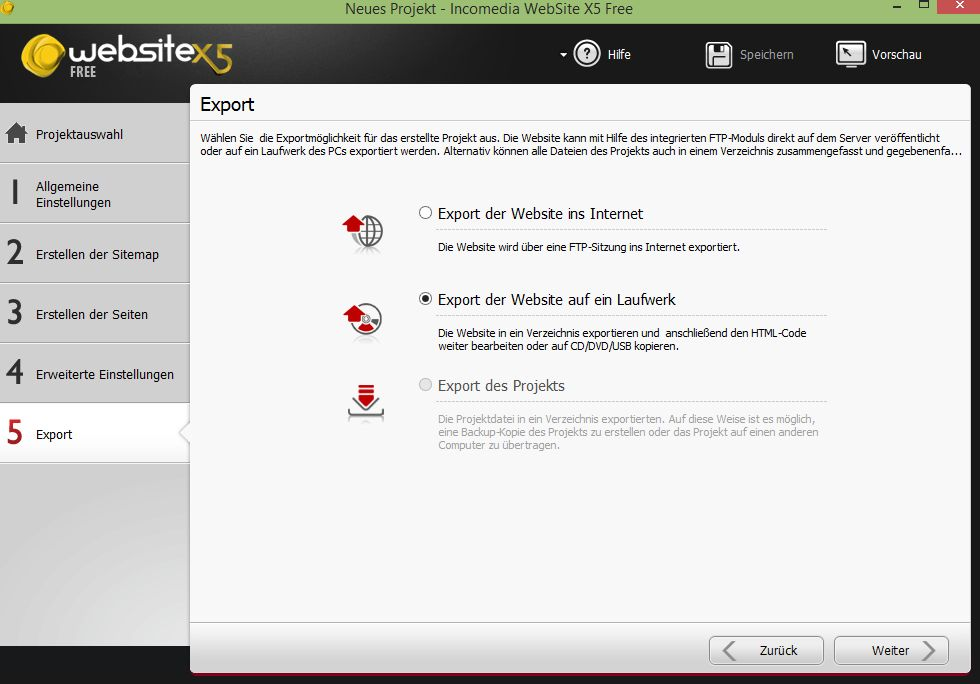Expand the Hilfe dropdown arrow

click(x=563, y=55)
